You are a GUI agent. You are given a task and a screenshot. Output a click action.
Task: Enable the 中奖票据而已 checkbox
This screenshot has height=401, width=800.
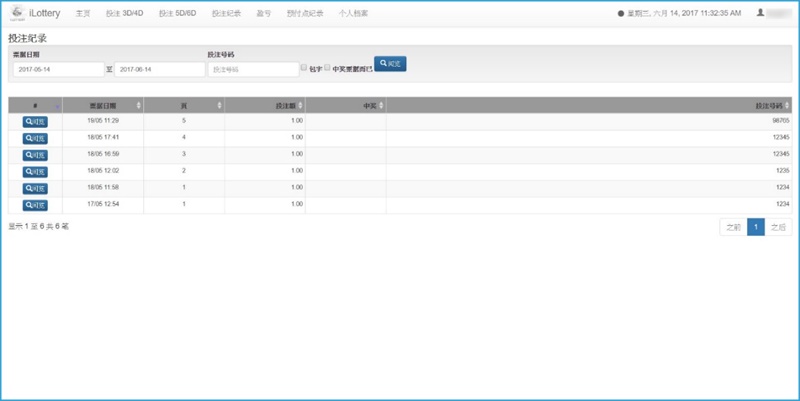pos(328,68)
